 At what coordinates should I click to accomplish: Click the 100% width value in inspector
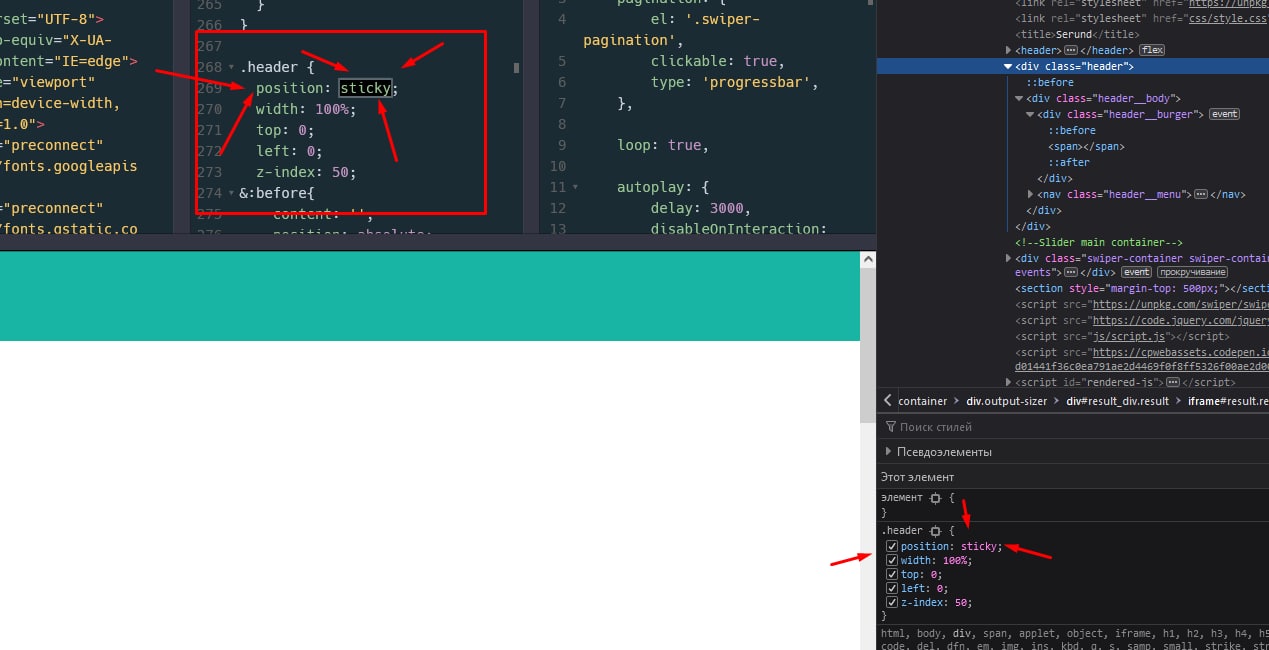(x=954, y=560)
